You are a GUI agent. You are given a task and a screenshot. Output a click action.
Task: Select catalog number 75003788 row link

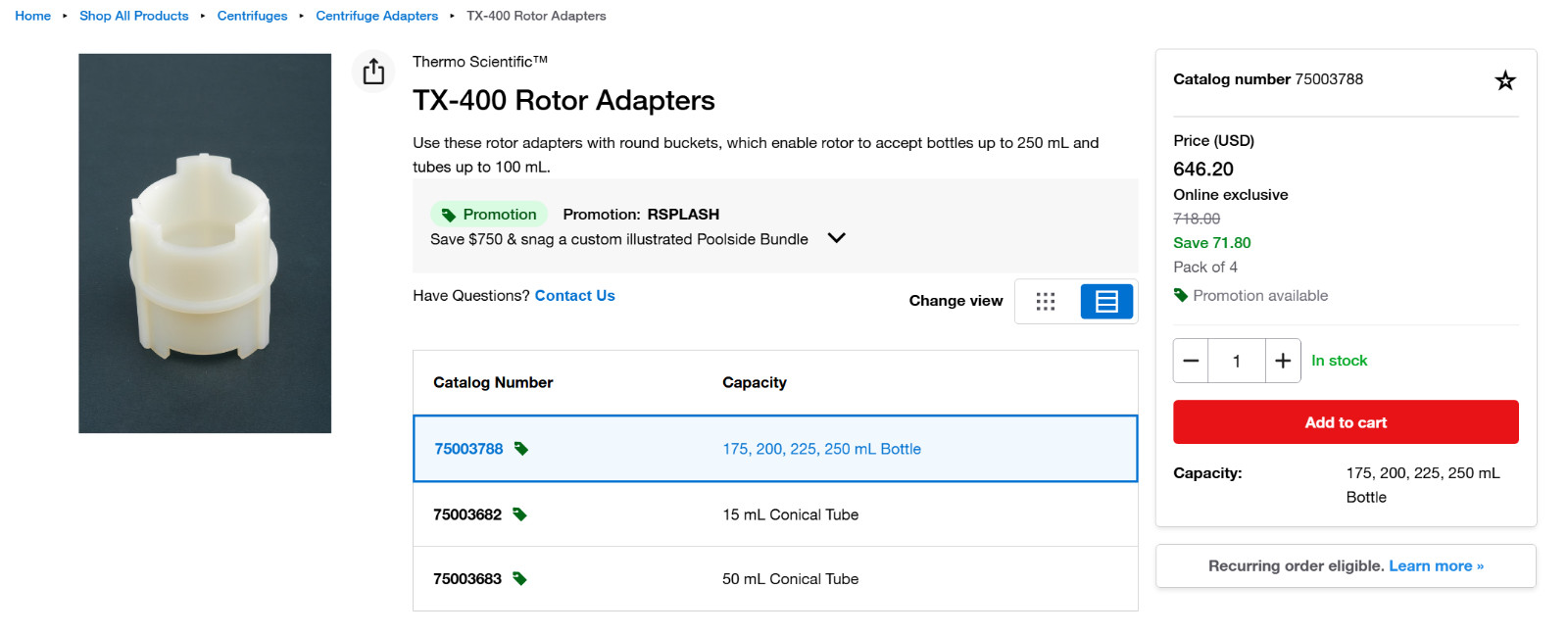pyautogui.click(x=468, y=449)
